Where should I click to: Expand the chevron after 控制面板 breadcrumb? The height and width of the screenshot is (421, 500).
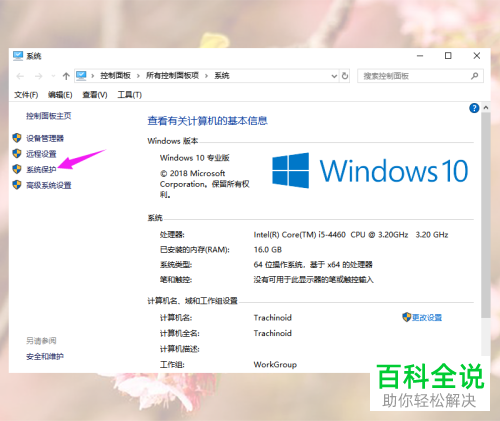point(138,76)
